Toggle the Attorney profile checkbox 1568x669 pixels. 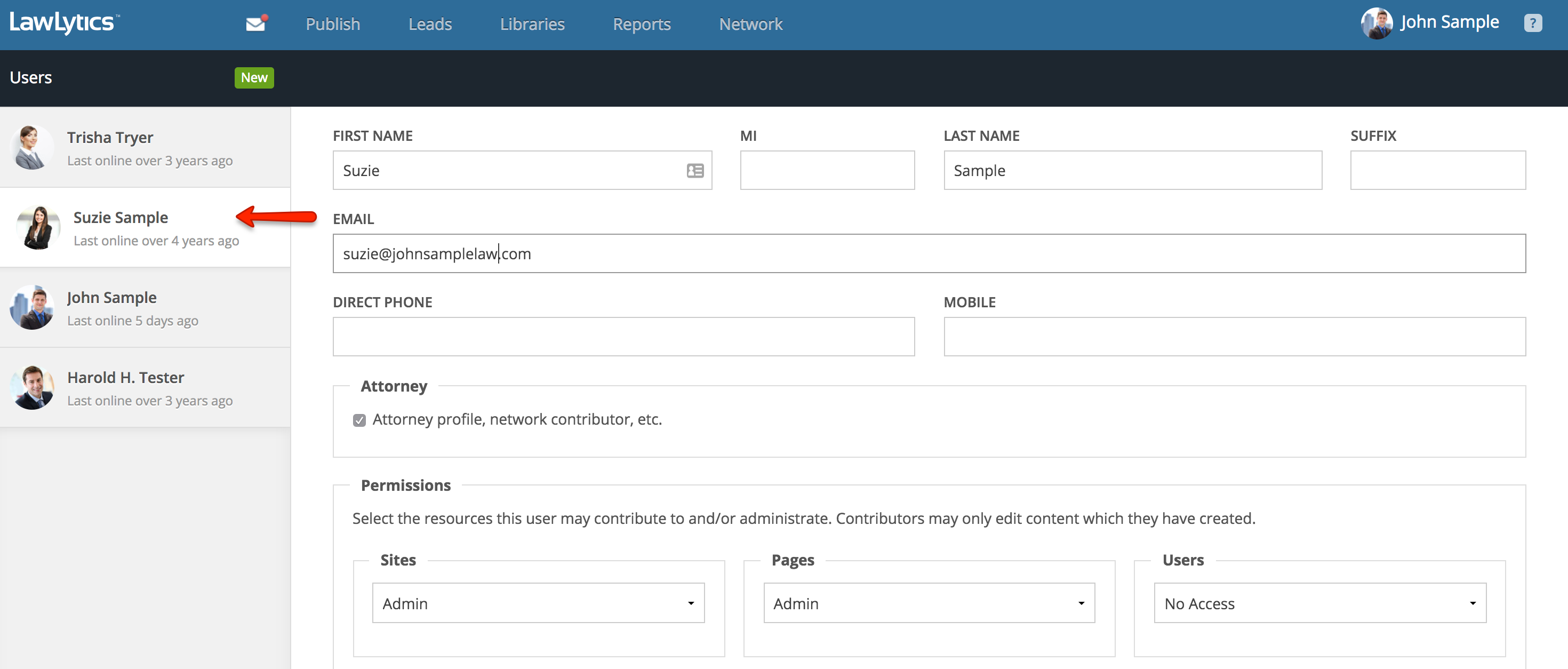click(359, 420)
